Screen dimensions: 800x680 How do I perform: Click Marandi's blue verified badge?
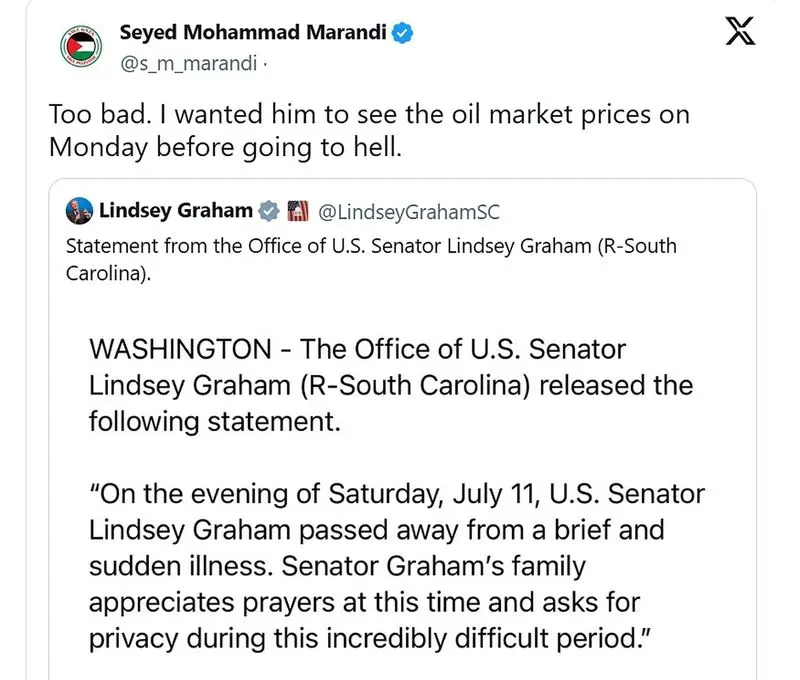pos(402,33)
